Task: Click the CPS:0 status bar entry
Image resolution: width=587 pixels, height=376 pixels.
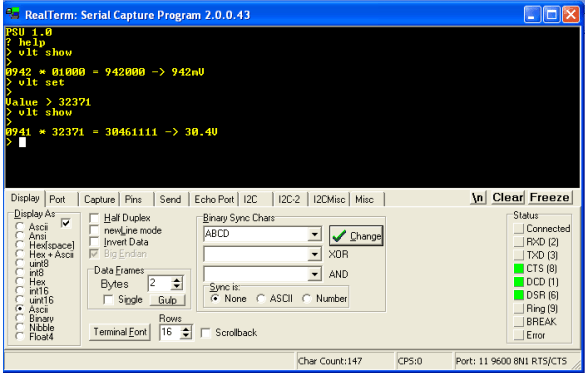Action: click(x=410, y=361)
